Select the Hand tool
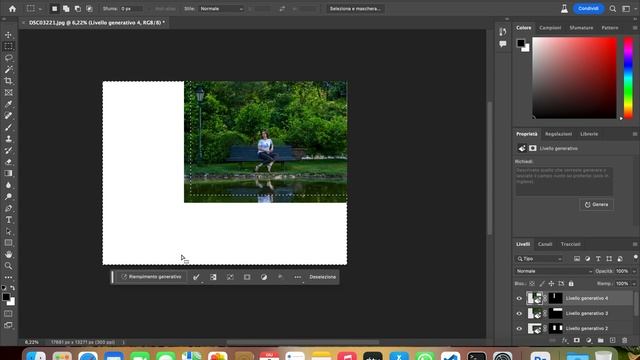 point(8,254)
